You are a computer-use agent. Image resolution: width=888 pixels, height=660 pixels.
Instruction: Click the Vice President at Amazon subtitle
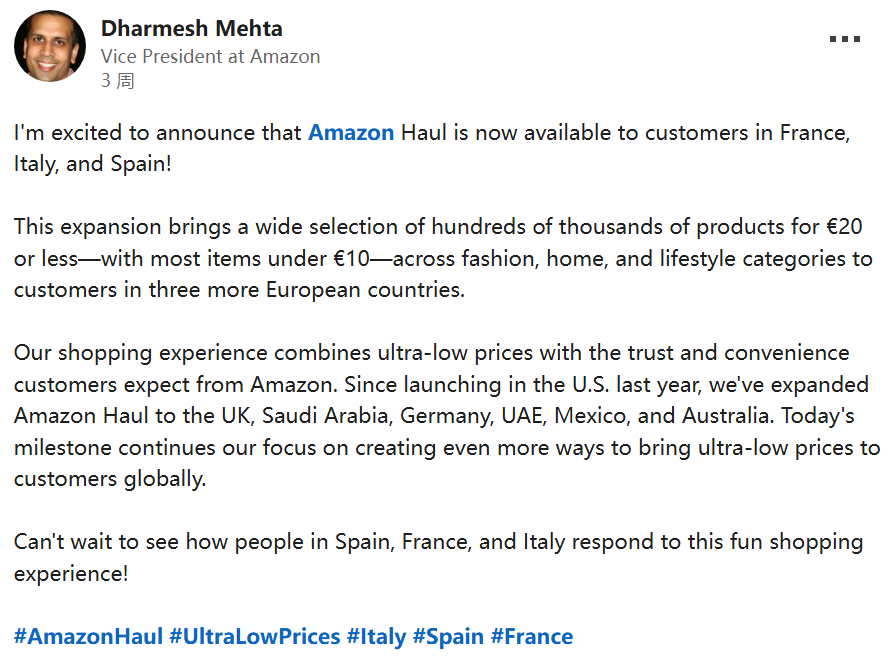pos(210,56)
